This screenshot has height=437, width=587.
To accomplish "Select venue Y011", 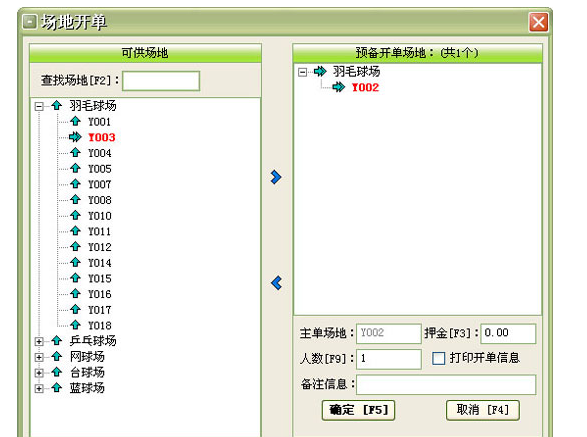I will pyautogui.click(x=100, y=232).
